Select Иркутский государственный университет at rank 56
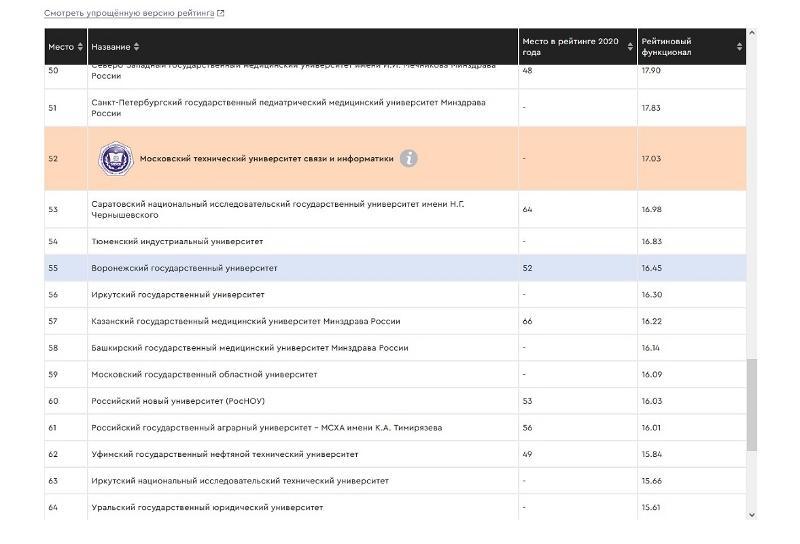 point(177,295)
